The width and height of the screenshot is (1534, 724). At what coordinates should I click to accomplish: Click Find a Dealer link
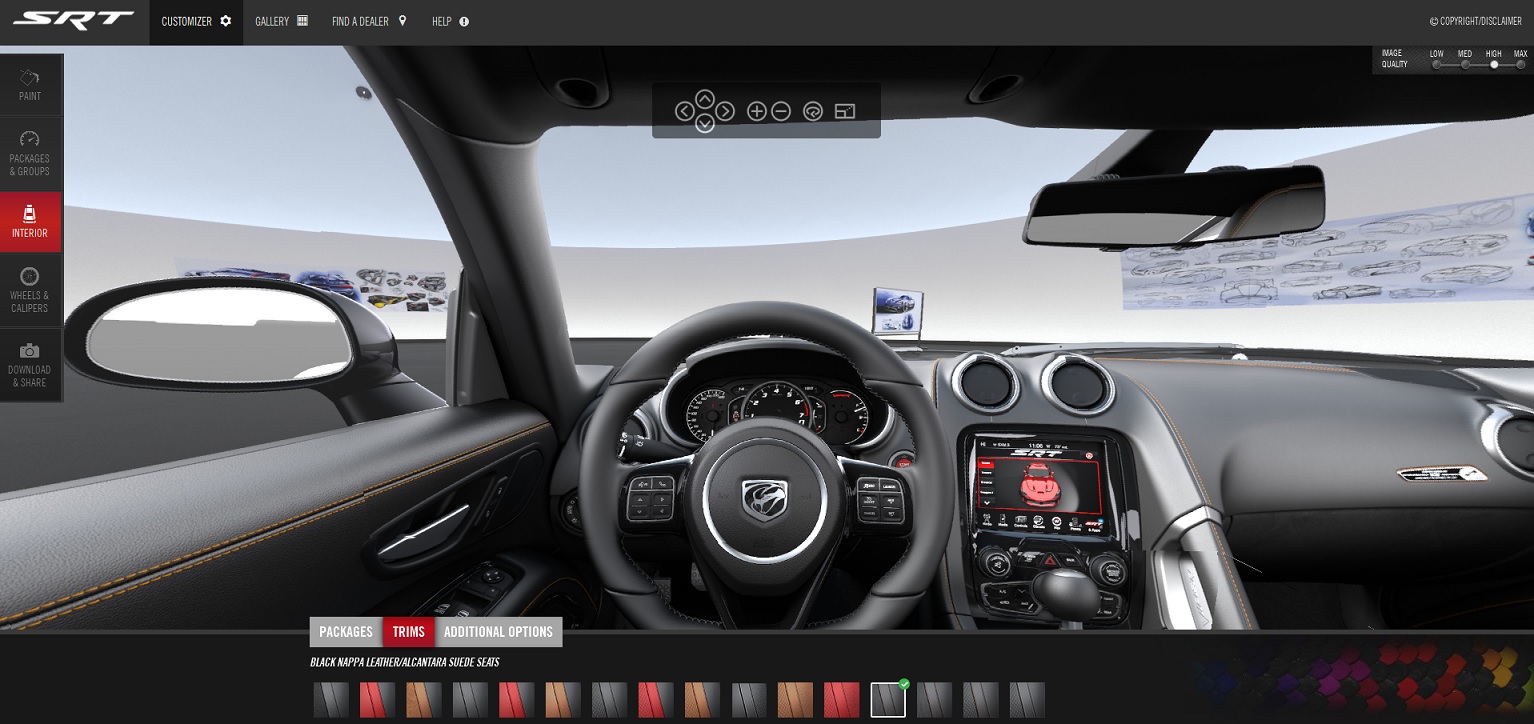click(x=369, y=21)
